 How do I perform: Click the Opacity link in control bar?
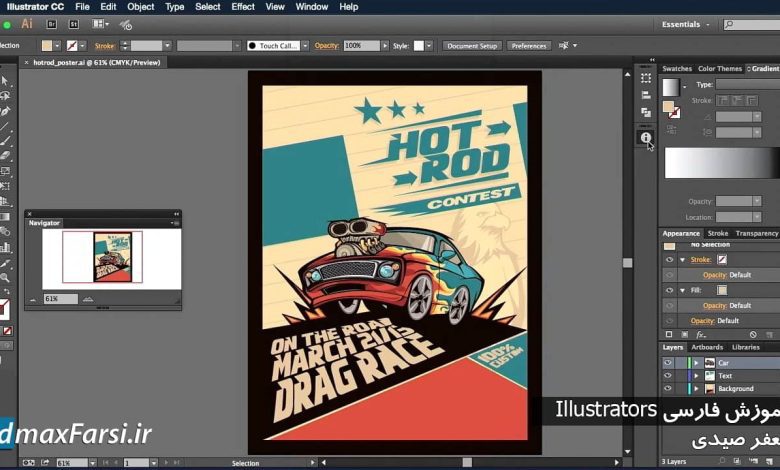[326, 46]
